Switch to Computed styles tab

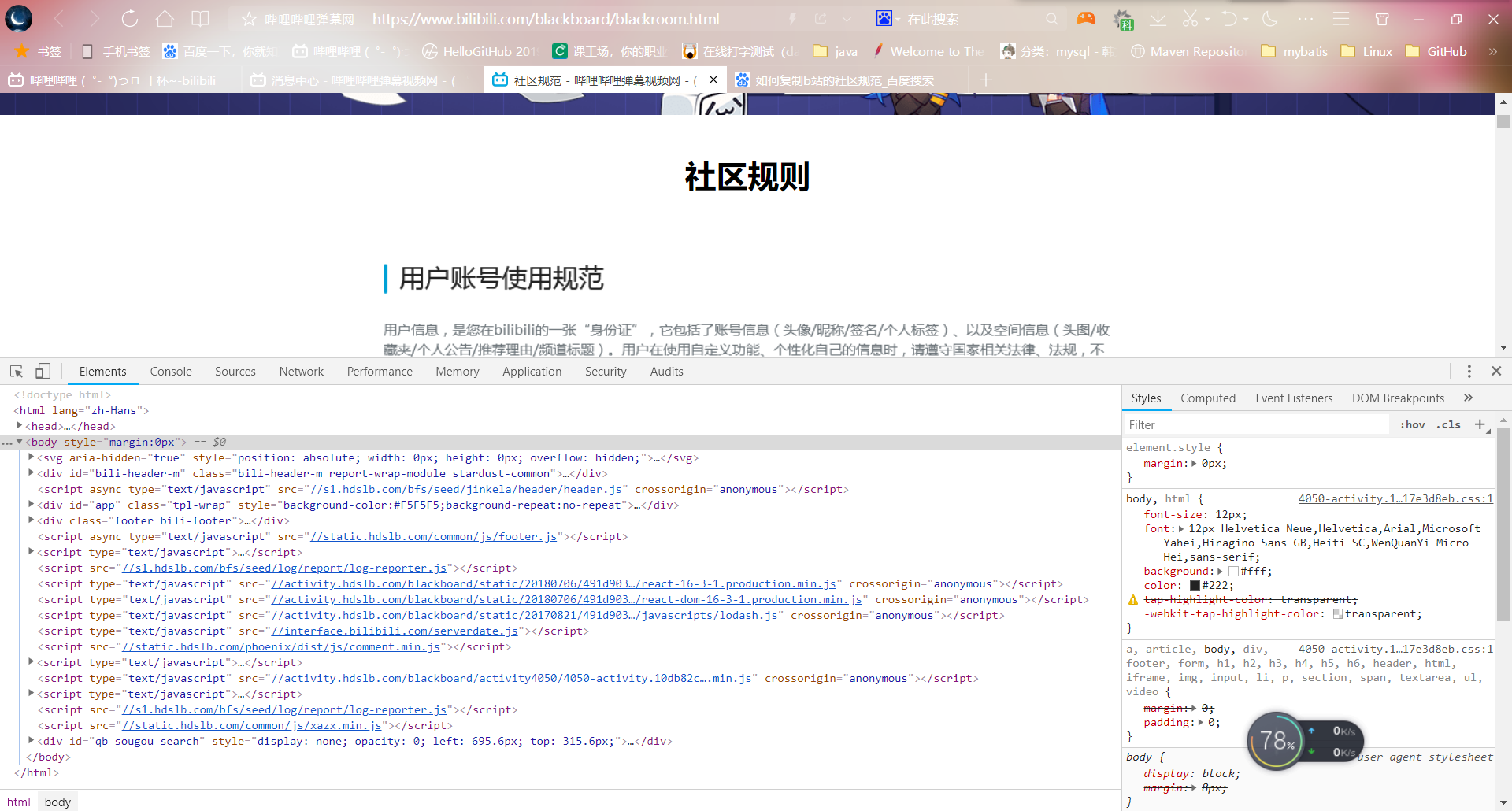(x=1208, y=398)
